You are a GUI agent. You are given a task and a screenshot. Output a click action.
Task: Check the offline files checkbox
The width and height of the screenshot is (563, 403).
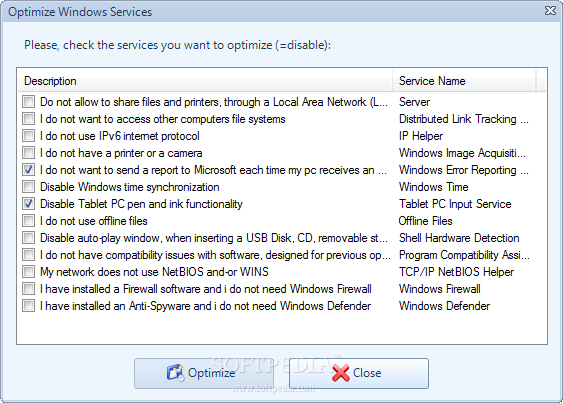[28, 221]
